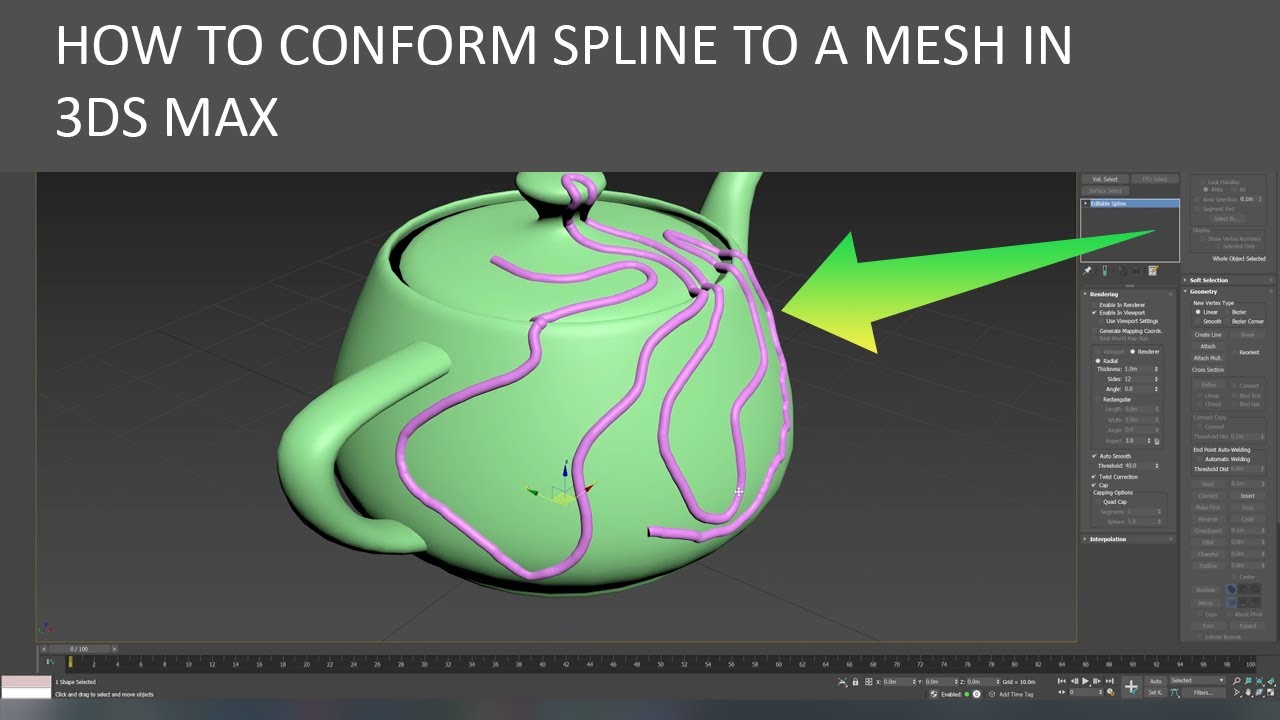The height and width of the screenshot is (720, 1280).
Task: Toggle the Selection Lock padlock icon
Action: click(855, 682)
